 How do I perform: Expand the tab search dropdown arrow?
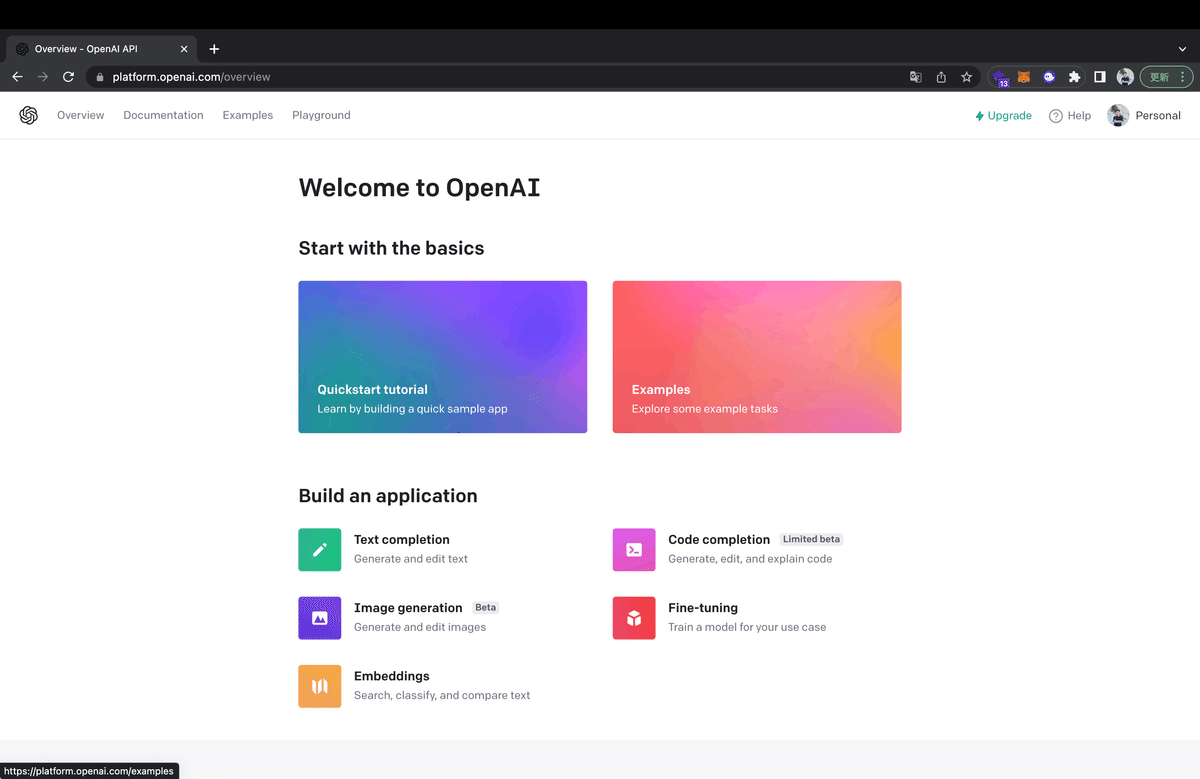(x=1183, y=49)
